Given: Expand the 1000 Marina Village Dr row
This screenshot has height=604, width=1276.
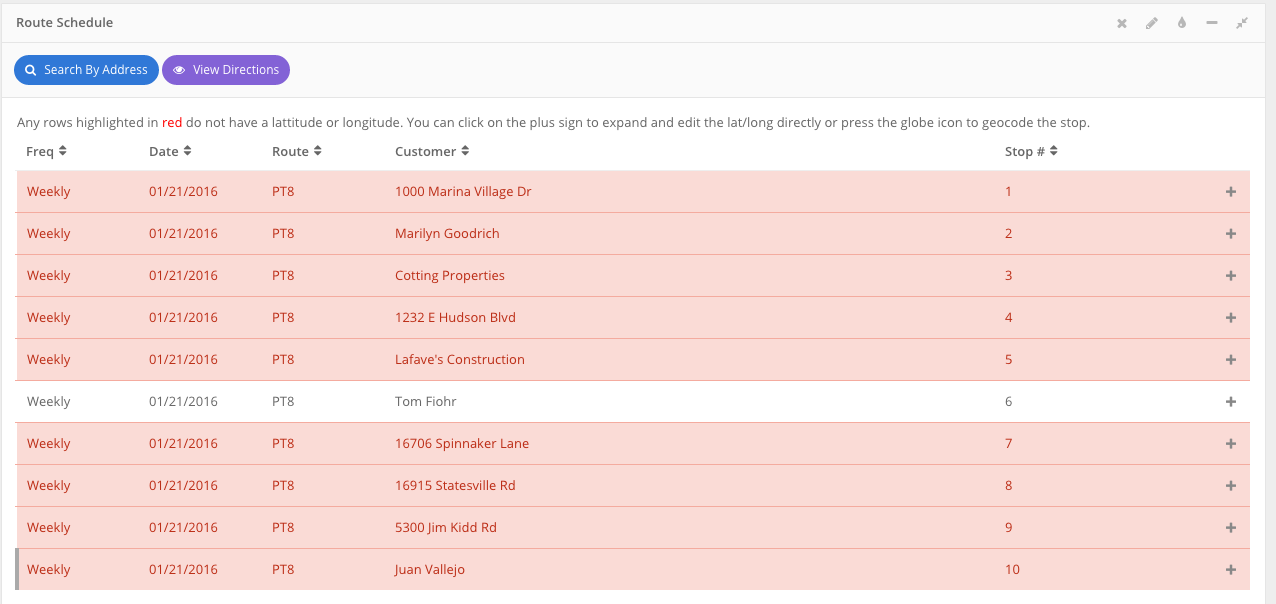Looking at the screenshot, I should coord(1231,192).
